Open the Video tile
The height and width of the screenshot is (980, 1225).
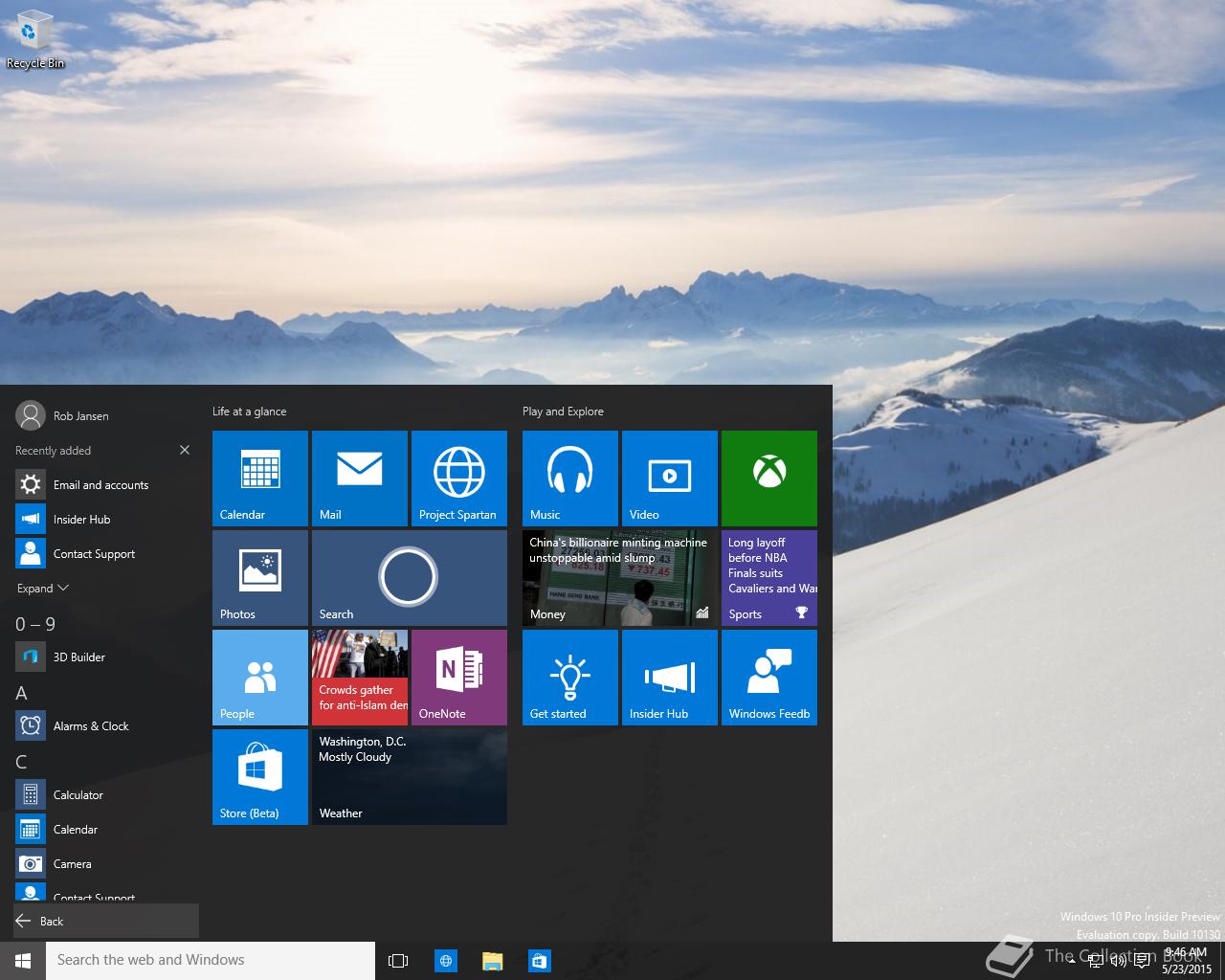[670, 479]
